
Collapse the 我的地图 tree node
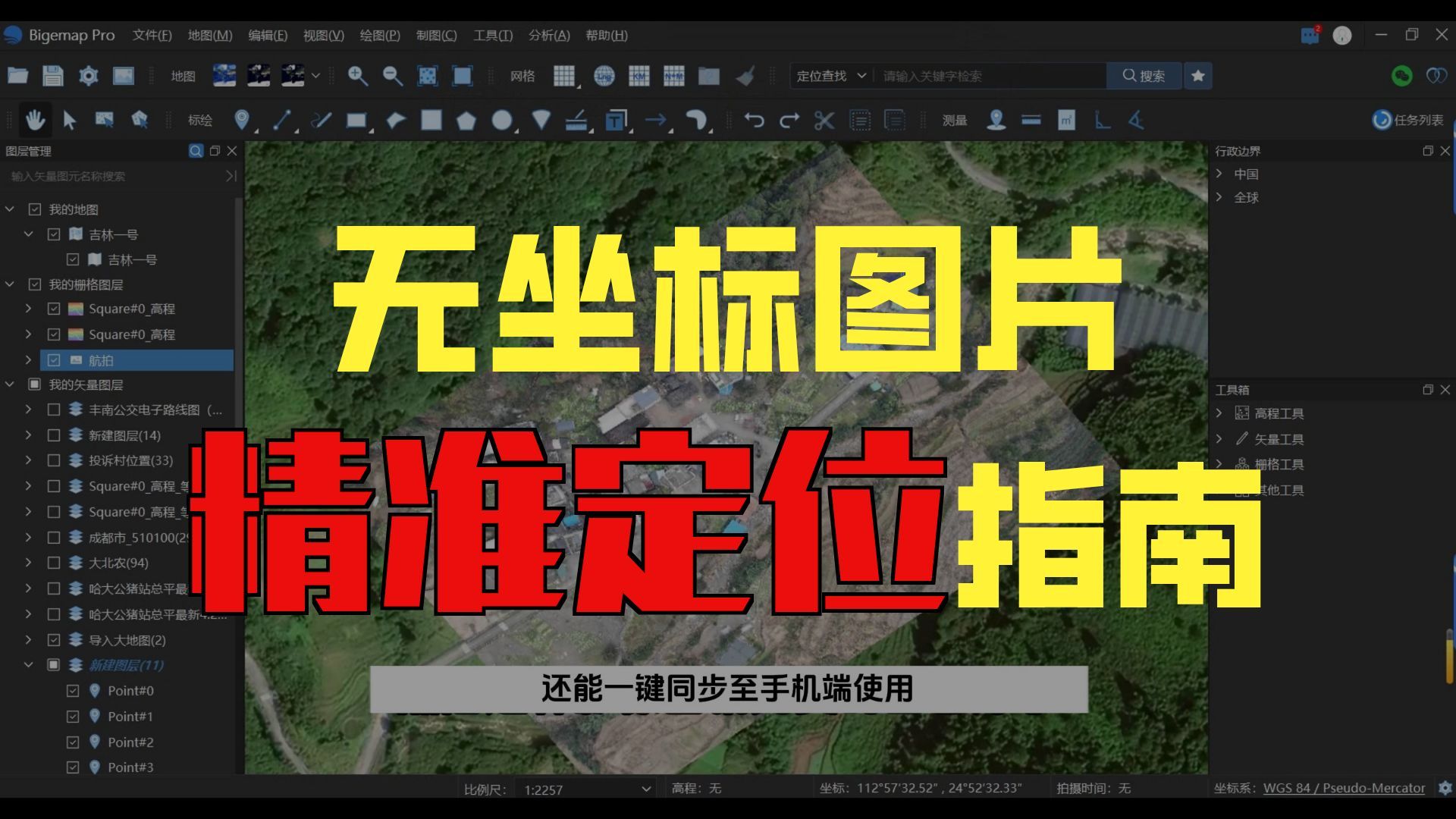pyautogui.click(x=10, y=209)
